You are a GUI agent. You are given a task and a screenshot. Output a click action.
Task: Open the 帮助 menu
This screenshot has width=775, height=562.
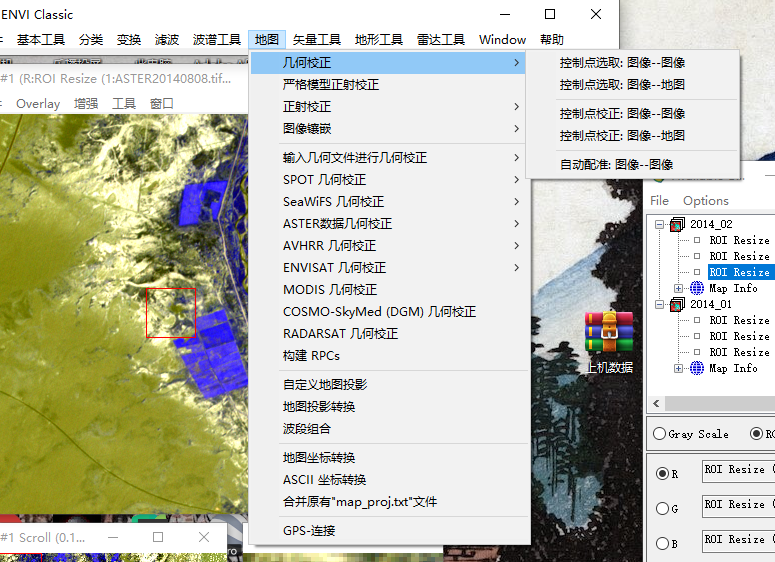pyautogui.click(x=552, y=40)
